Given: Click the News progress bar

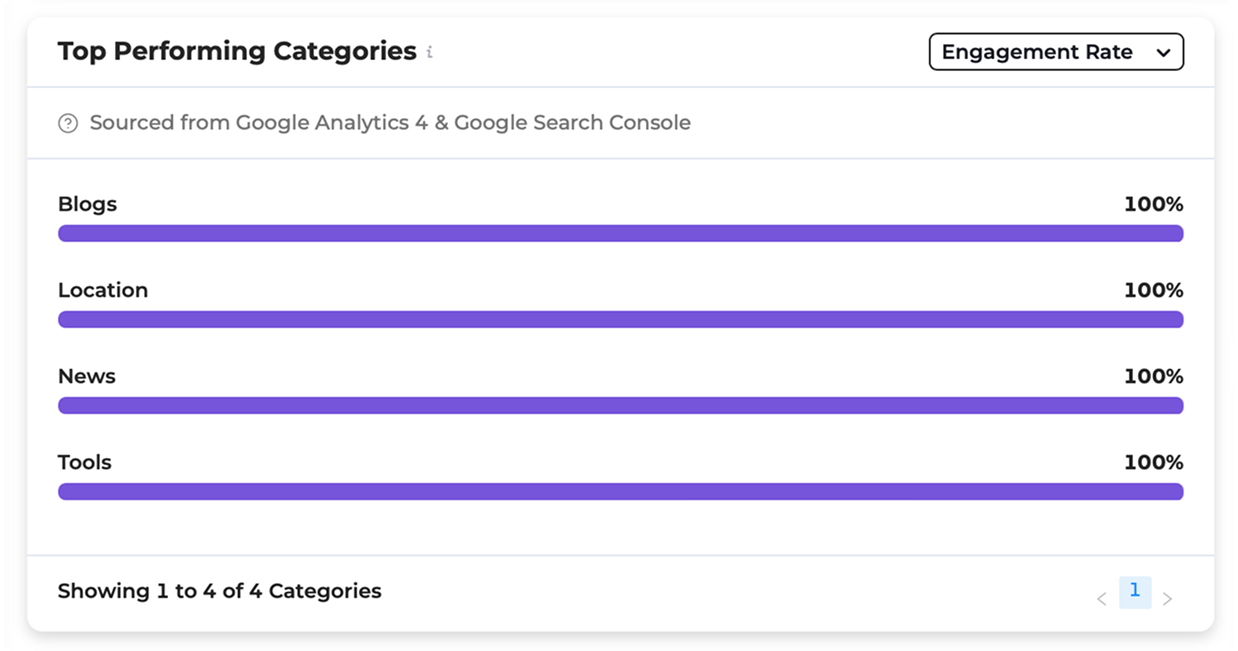Looking at the screenshot, I should coord(620,405).
